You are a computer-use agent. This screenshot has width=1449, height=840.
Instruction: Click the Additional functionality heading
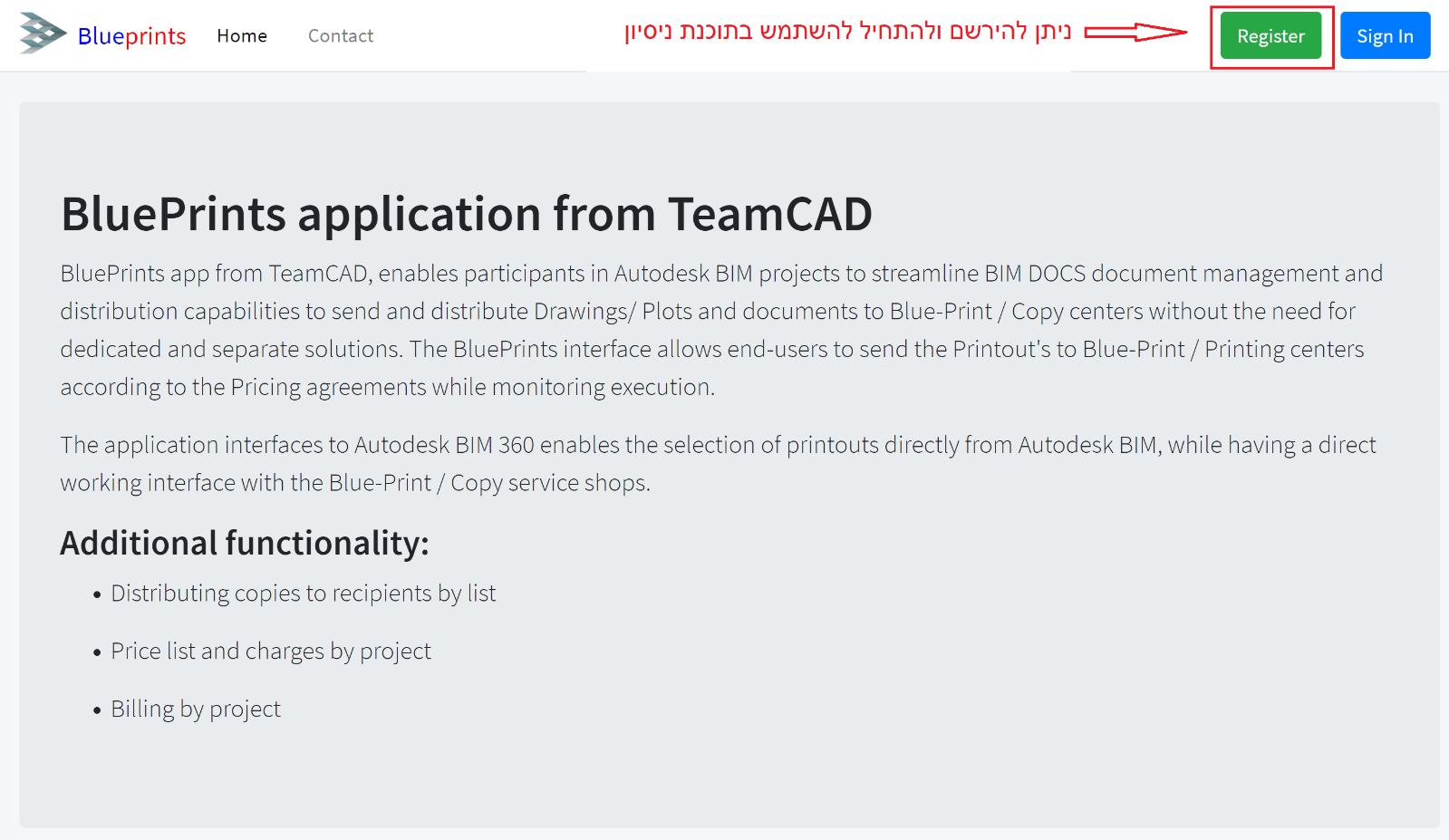tap(245, 543)
